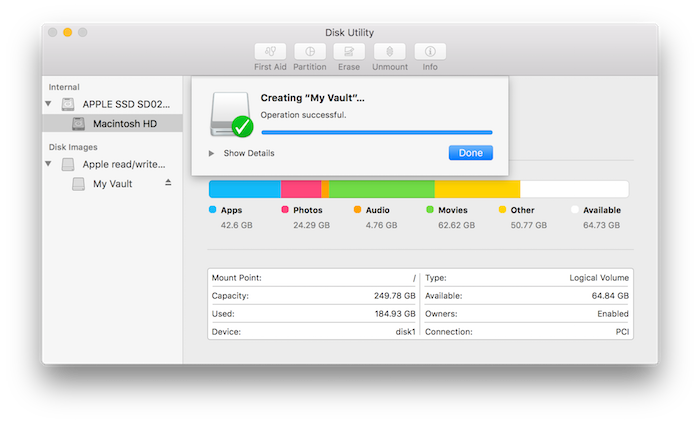Click the Audio legend label
This screenshot has width=700, height=424.
[x=378, y=210]
